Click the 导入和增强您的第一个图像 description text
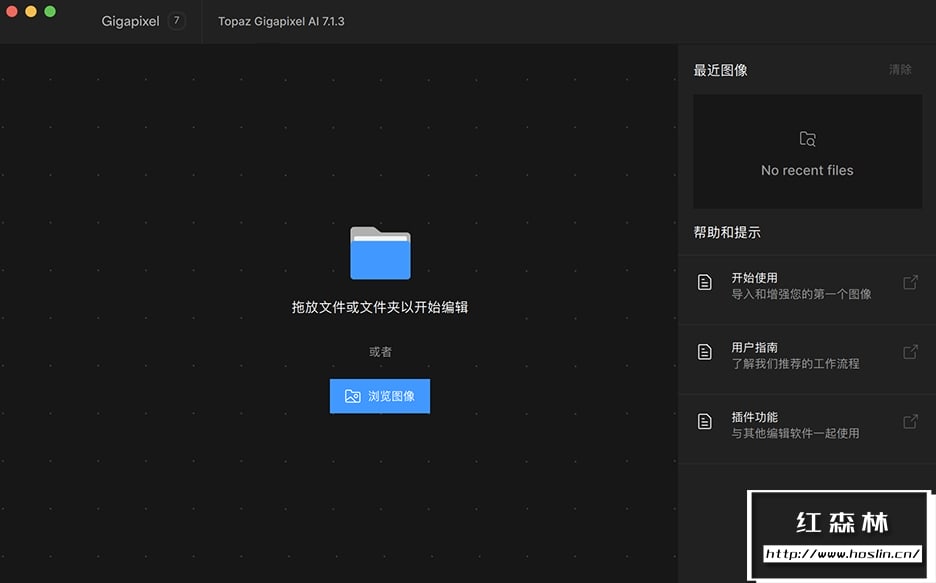936x583 pixels. pos(802,294)
